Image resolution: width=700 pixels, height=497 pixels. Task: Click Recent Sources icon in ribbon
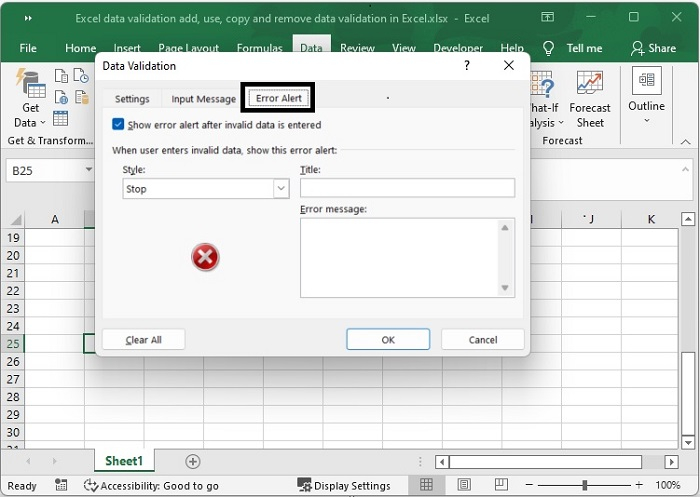[x=81, y=76]
